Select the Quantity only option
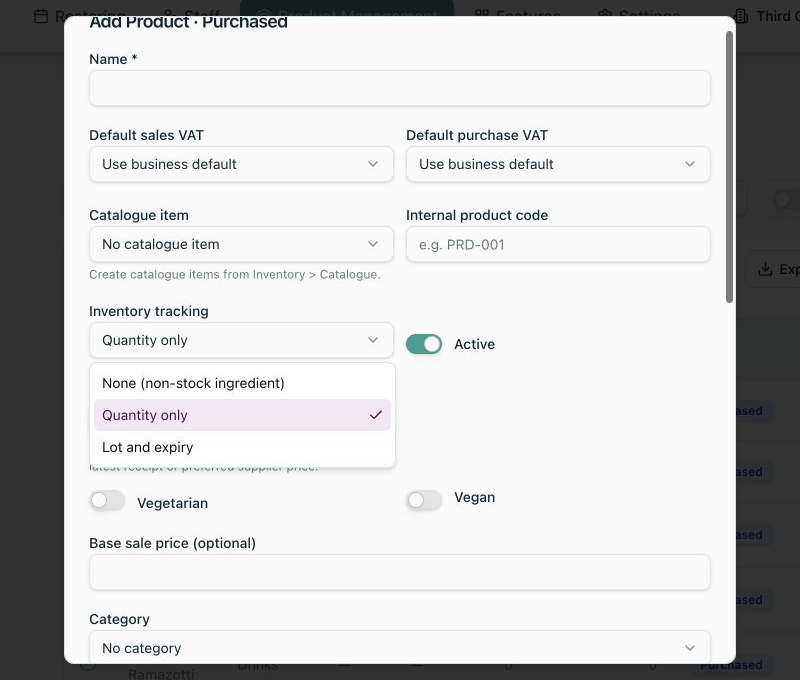Image resolution: width=800 pixels, height=680 pixels. 242,415
